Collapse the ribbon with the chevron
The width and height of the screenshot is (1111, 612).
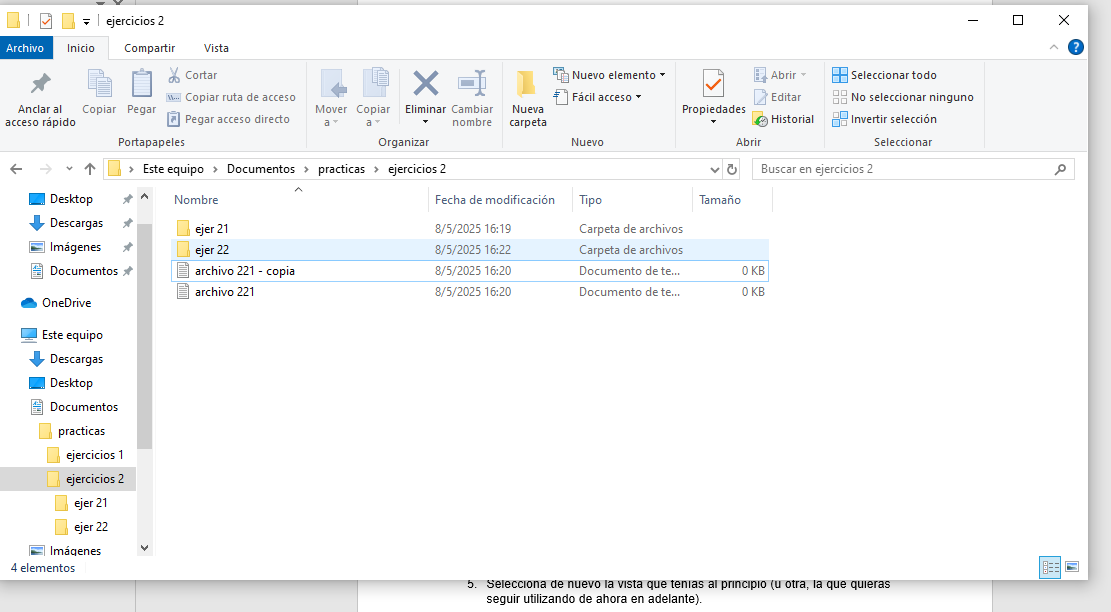click(x=1053, y=48)
